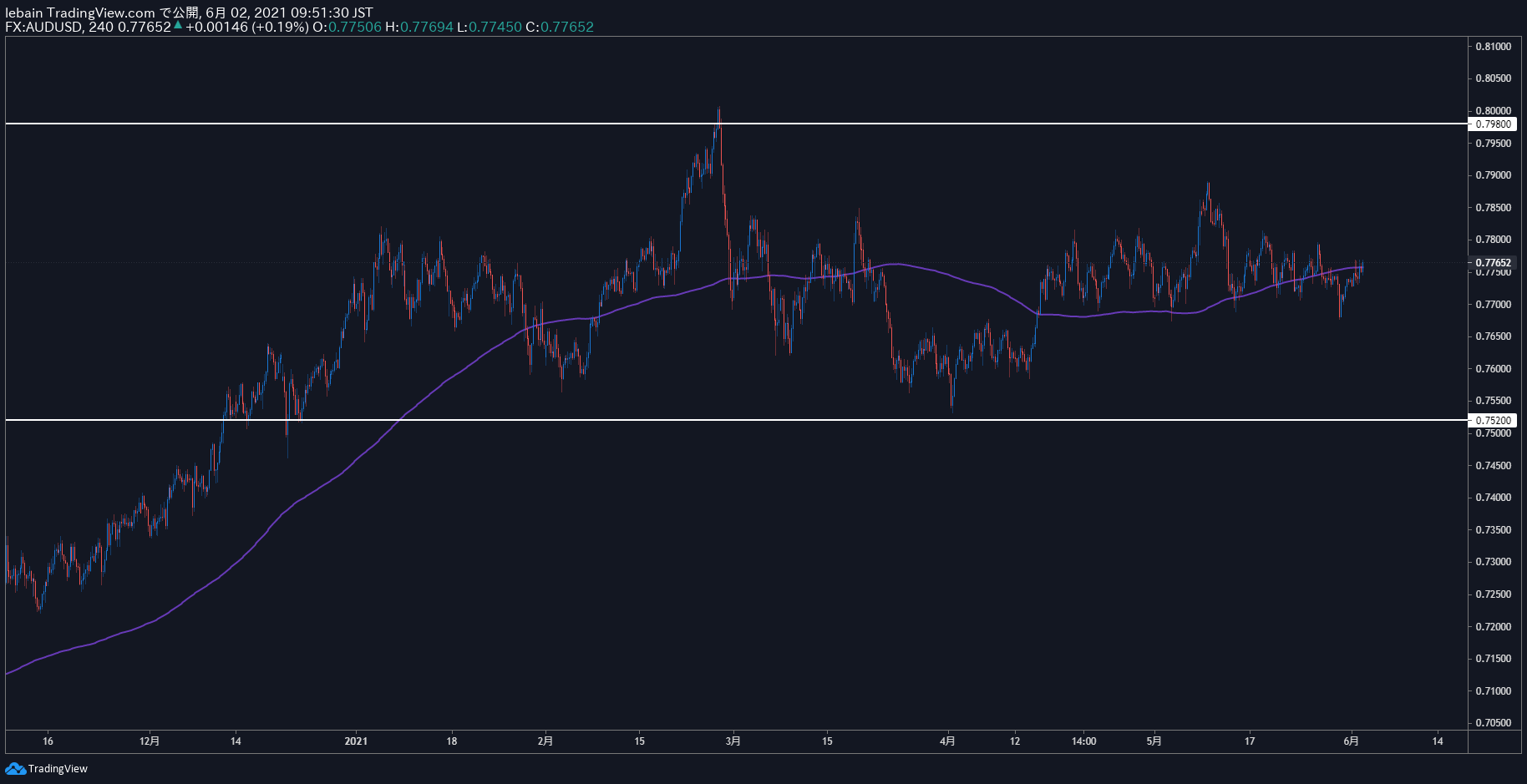Image resolution: width=1527 pixels, height=784 pixels.
Task: Click the close value C:0.77652 in header
Action: tap(560, 27)
